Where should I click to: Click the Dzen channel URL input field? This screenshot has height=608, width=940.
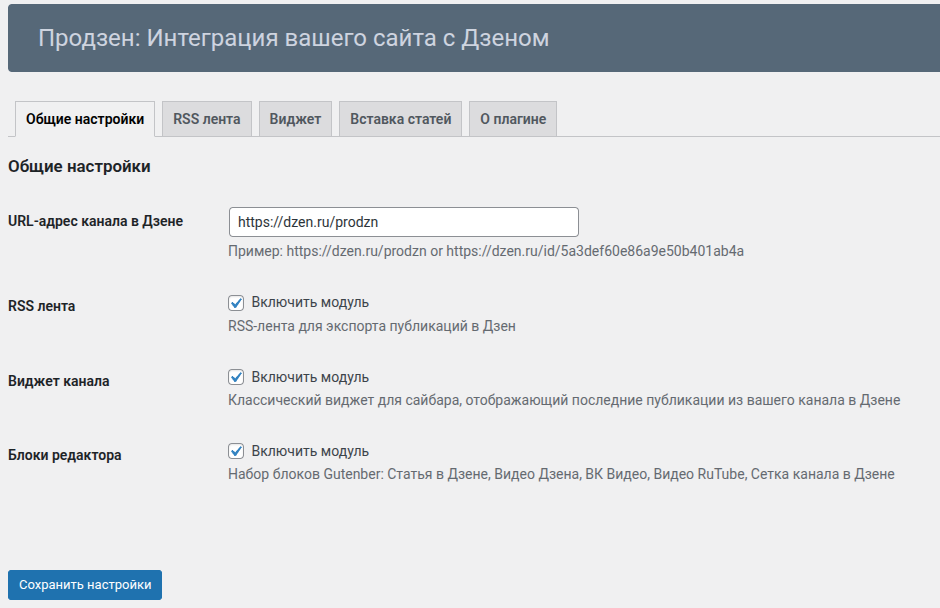coord(403,222)
